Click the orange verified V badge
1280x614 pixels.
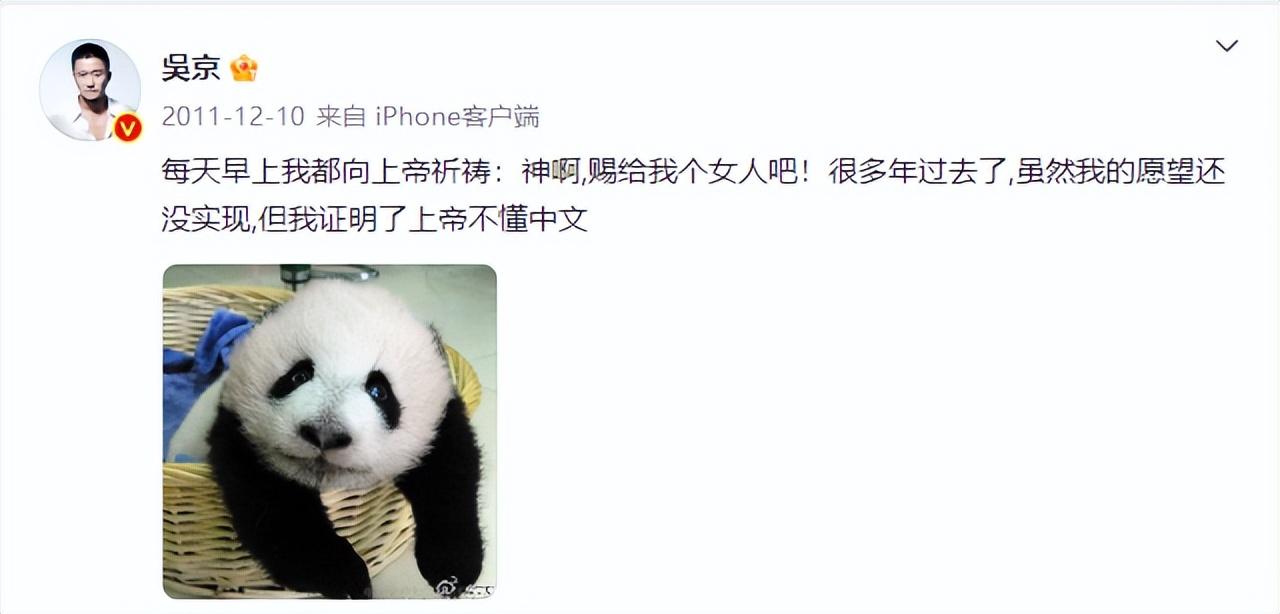point(127,128)
